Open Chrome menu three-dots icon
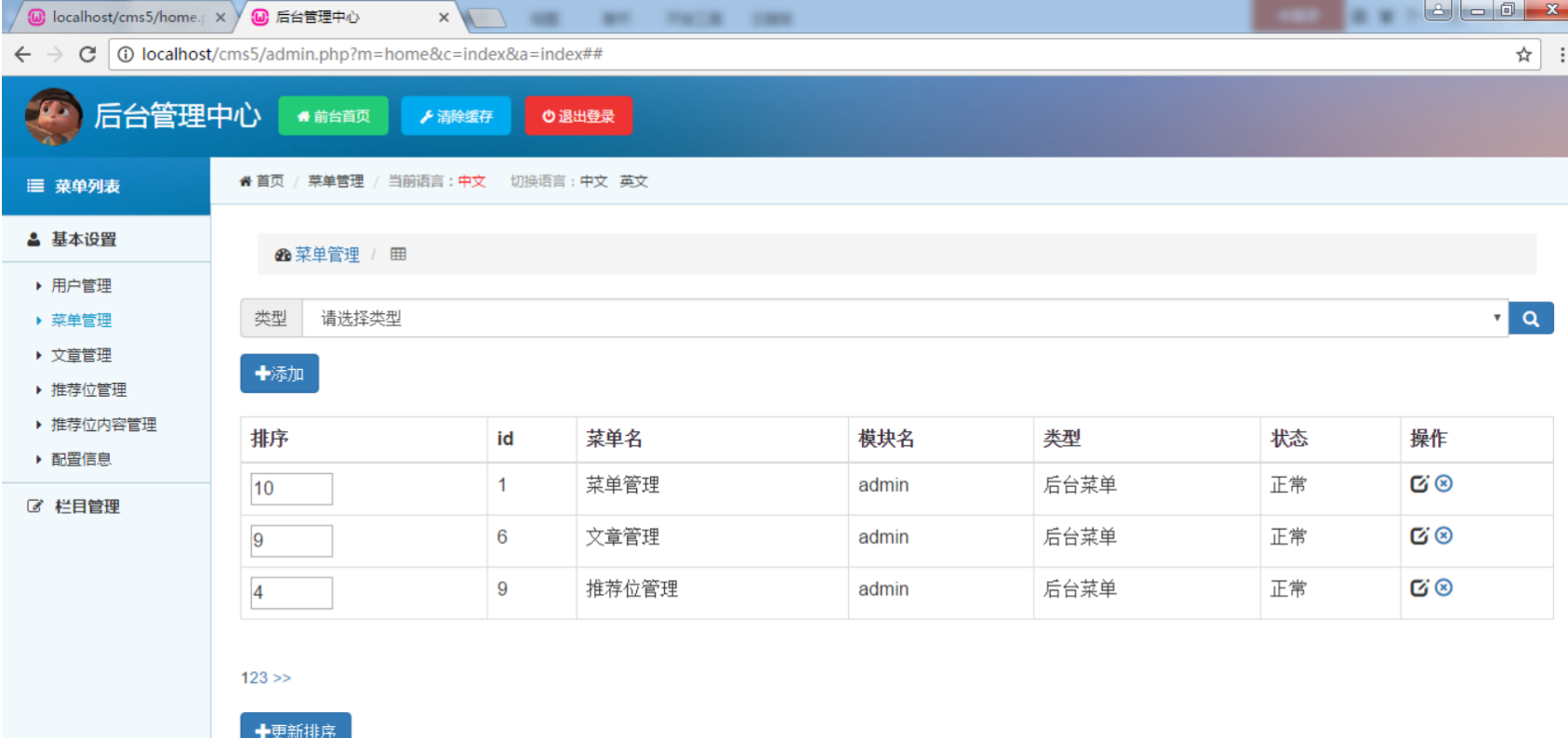Screen dimensions: 1568x738 1561,55
